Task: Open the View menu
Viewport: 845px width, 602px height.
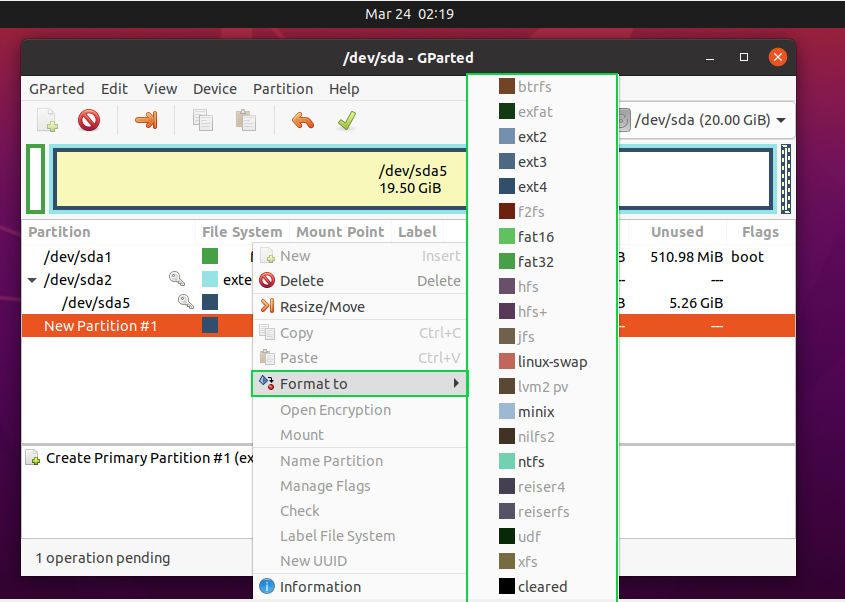Action: pos(161,89)
